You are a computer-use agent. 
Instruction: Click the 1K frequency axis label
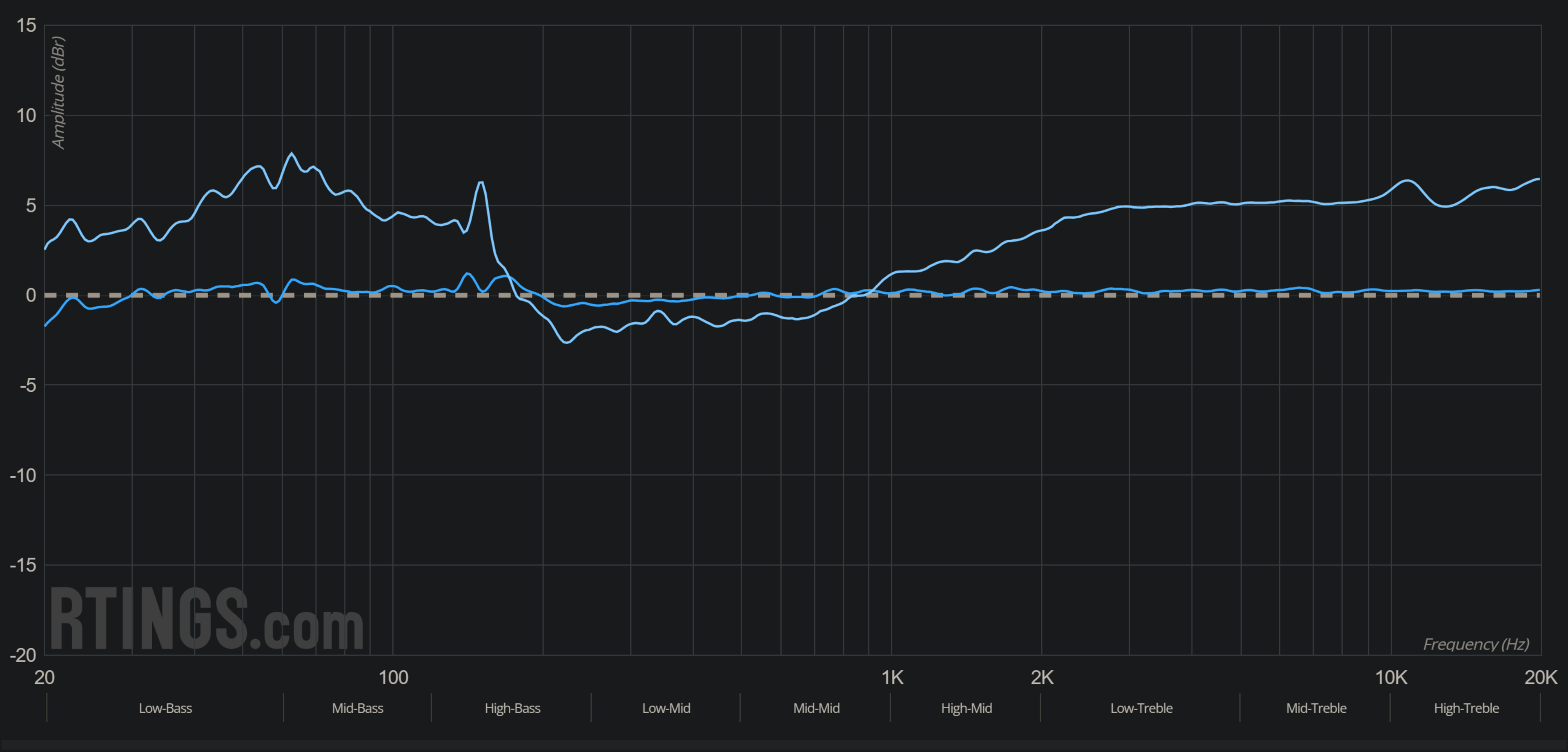pyautogui.click(x=892, y=677)
